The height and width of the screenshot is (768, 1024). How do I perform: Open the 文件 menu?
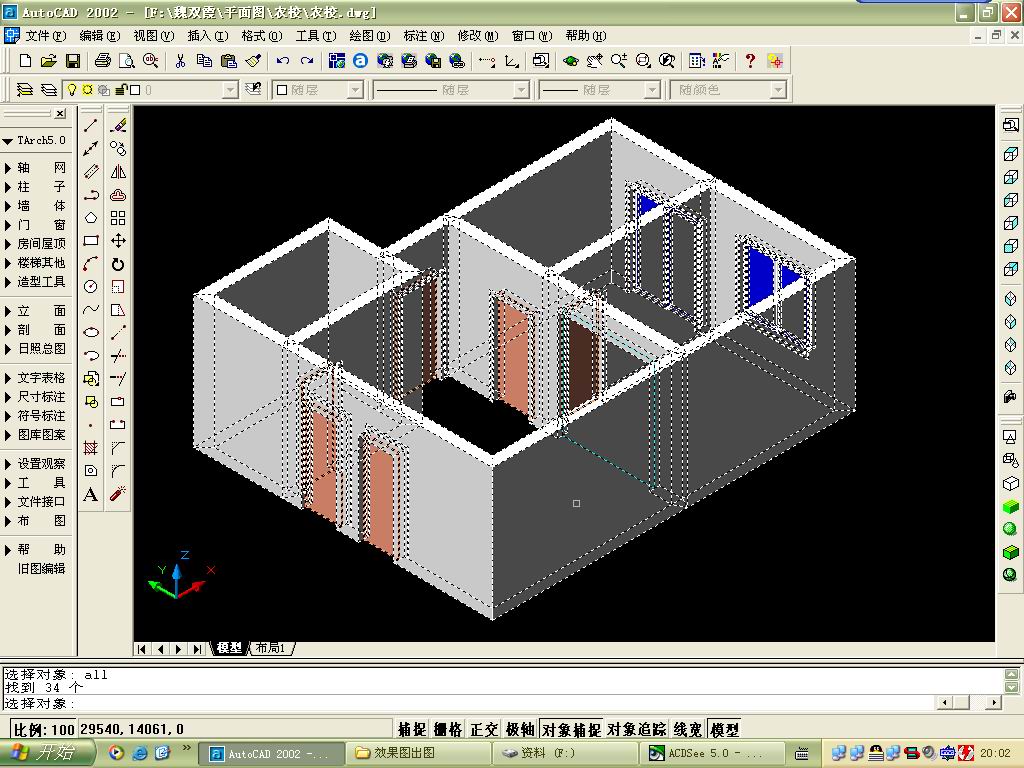46,35
